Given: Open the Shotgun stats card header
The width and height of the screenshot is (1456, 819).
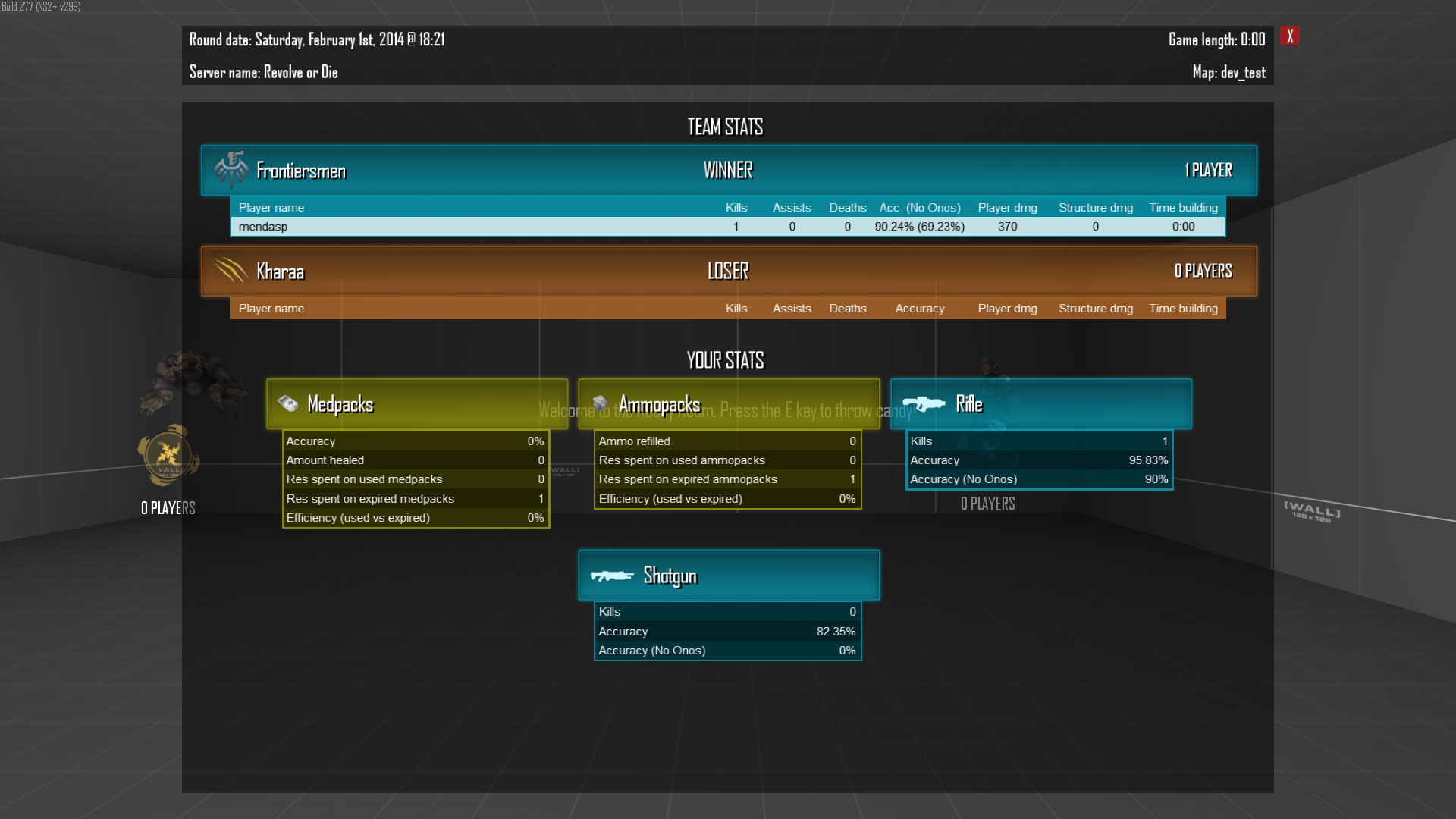Looking at the screenshot, I should coord(729,575).
